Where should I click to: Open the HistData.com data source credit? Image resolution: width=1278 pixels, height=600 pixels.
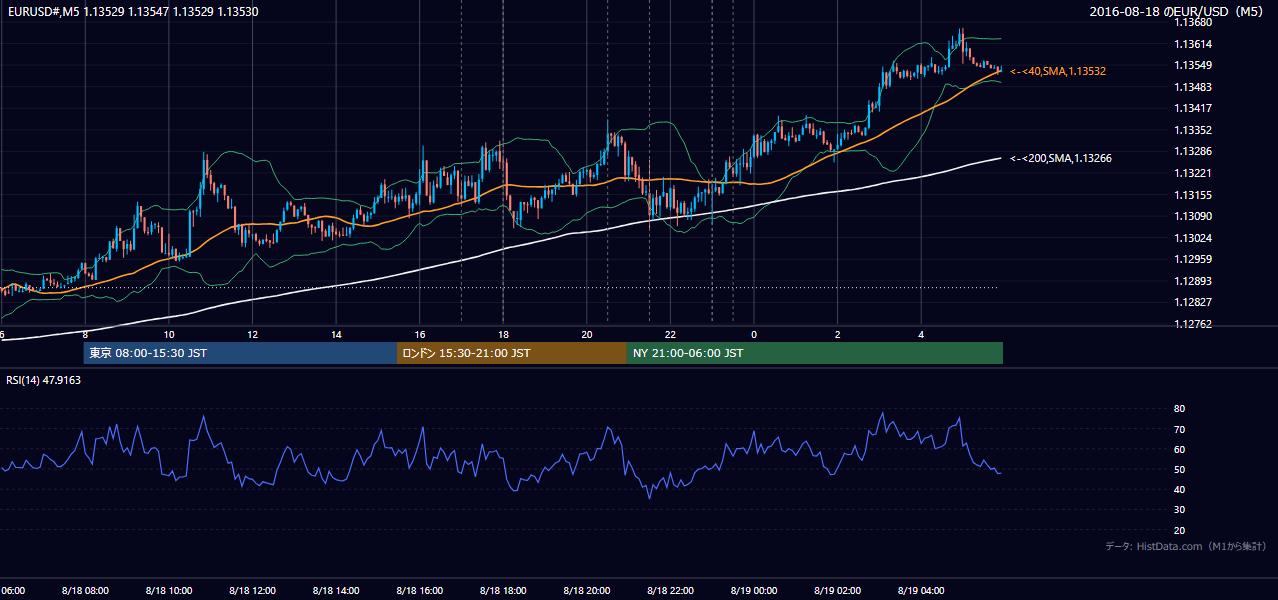(x=1186, y=546)
